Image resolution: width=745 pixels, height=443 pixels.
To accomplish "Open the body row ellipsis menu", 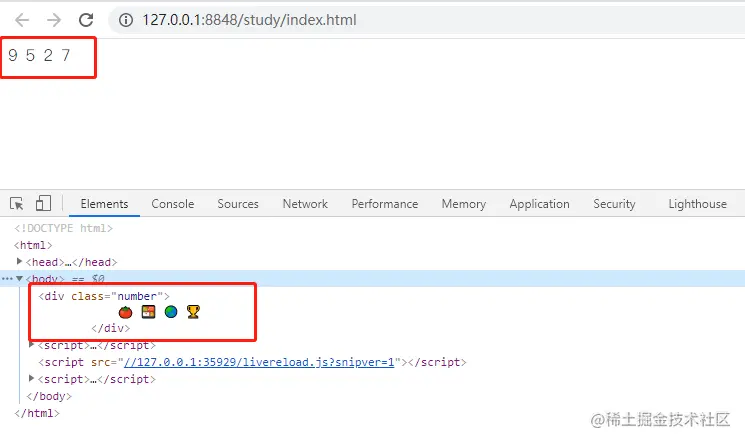I will pyautogui.click(x=7, y=279).
